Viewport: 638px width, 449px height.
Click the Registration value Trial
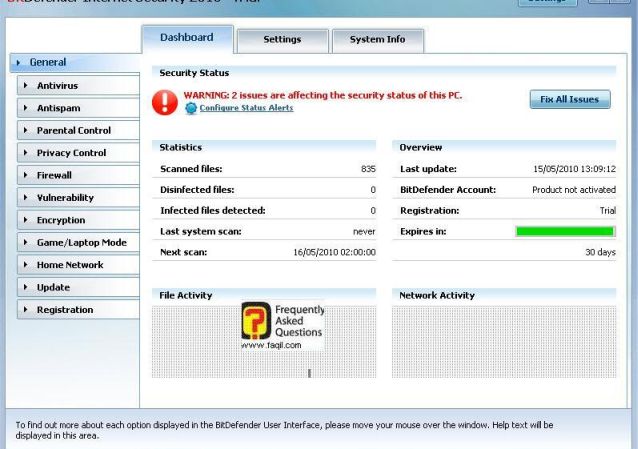pyautogui.click(x=607, y=210)
